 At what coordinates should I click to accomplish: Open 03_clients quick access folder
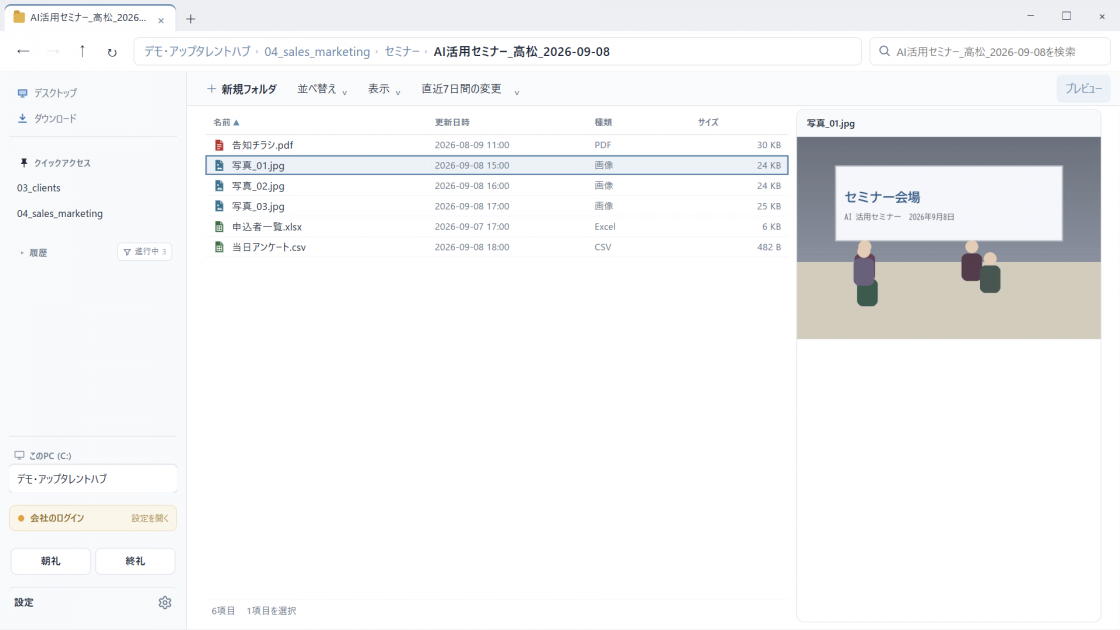(39, 188)
